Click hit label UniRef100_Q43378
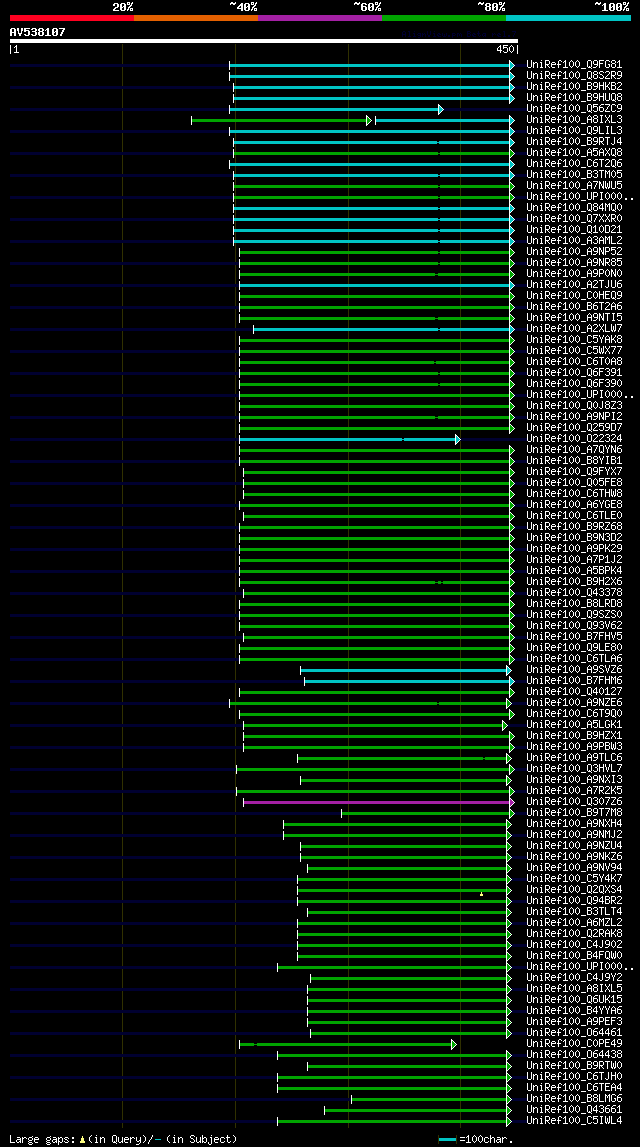 point(574,593)
